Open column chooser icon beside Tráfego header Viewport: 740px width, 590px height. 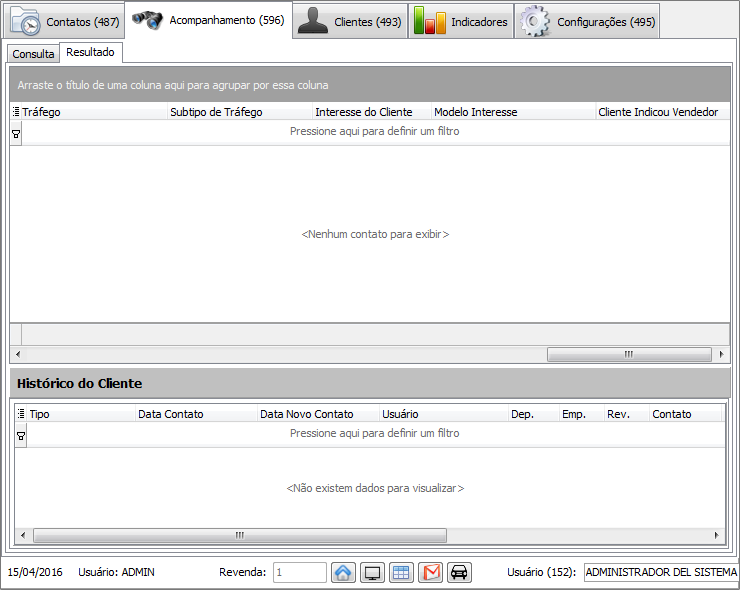[x=16, y=112]
